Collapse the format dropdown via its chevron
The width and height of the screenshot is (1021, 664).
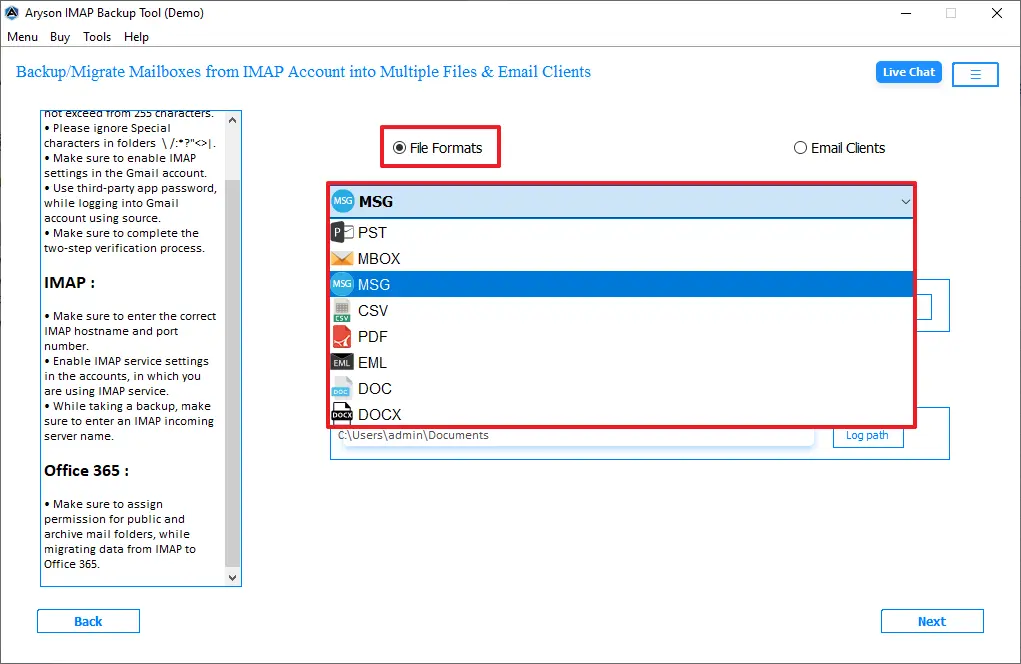(905, 201)
